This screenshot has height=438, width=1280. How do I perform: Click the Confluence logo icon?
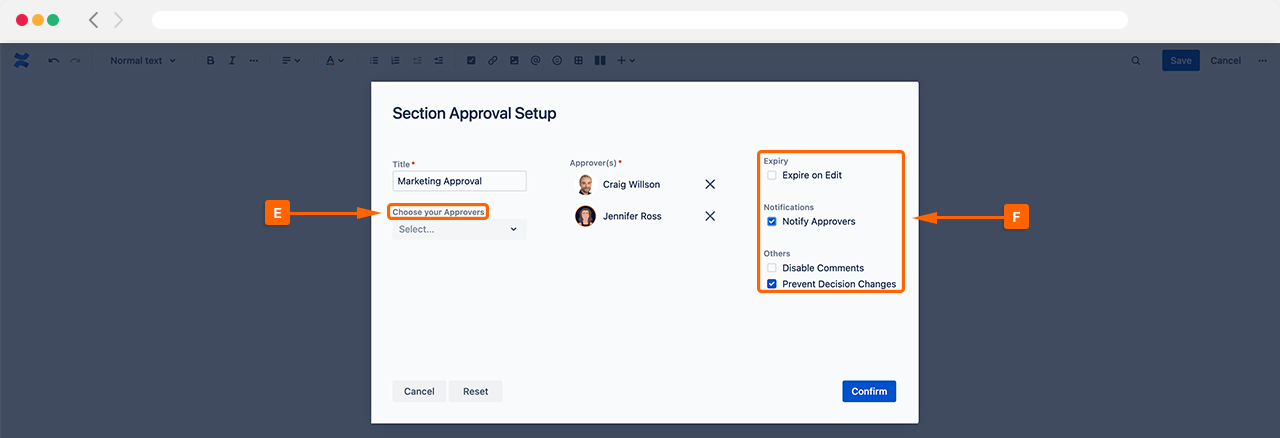click(21, 60)
